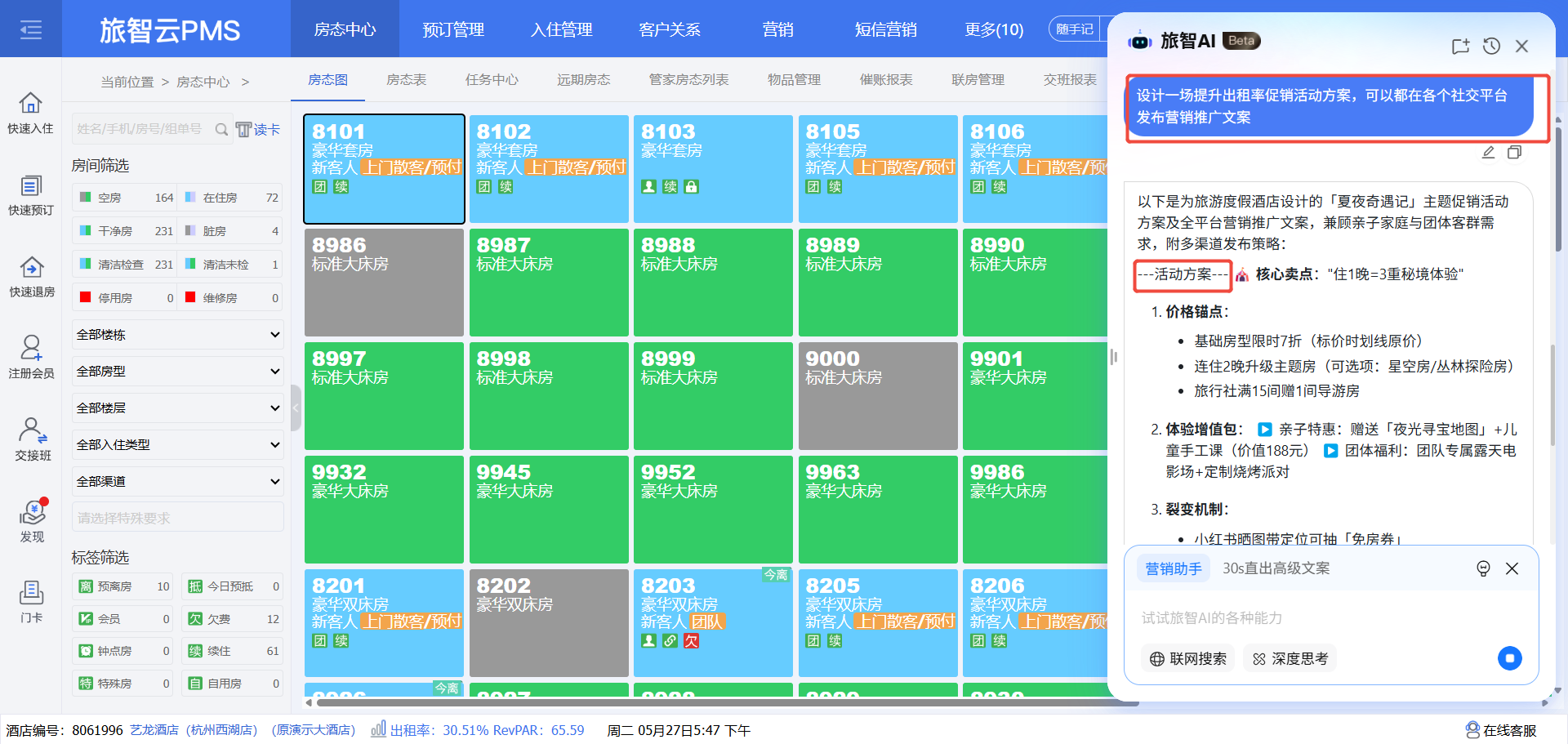Filter rooms by 空房 status
The image size is (1568, 744).
point(125,198)
